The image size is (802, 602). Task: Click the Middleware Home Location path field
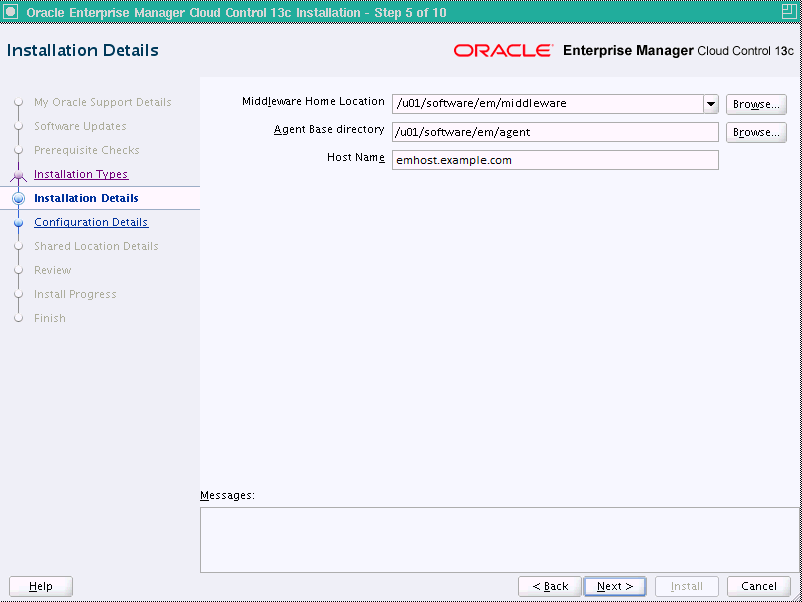548,104
